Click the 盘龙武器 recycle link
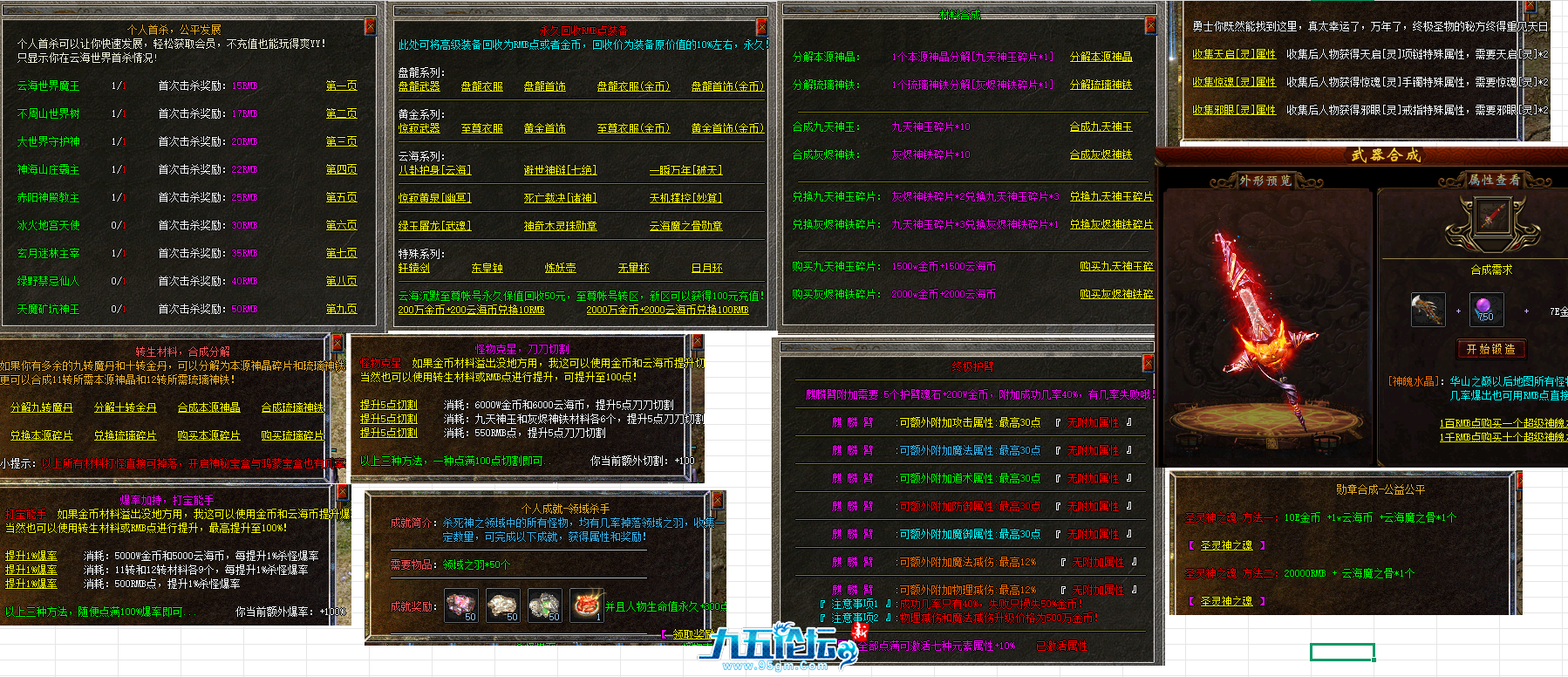1568x677 pixels. tap(419, 86)
